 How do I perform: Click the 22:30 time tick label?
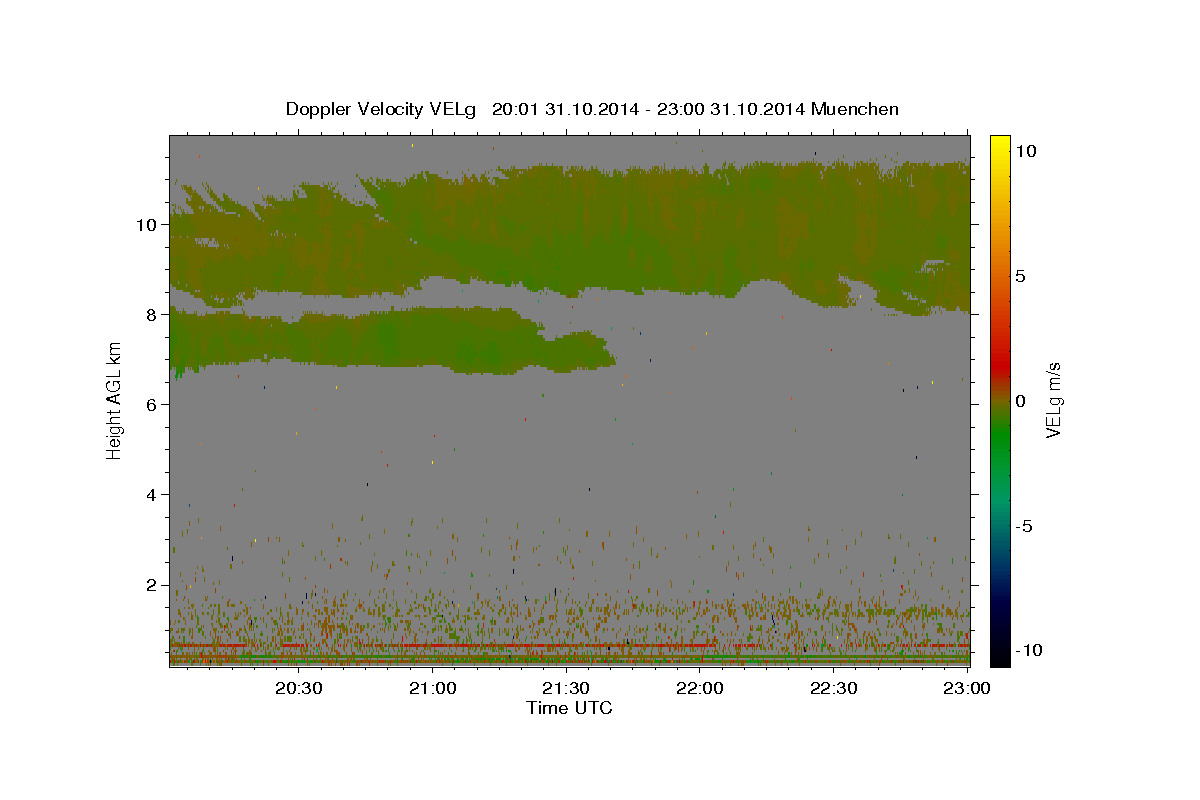pyautogui.click(x=832, y=688)
